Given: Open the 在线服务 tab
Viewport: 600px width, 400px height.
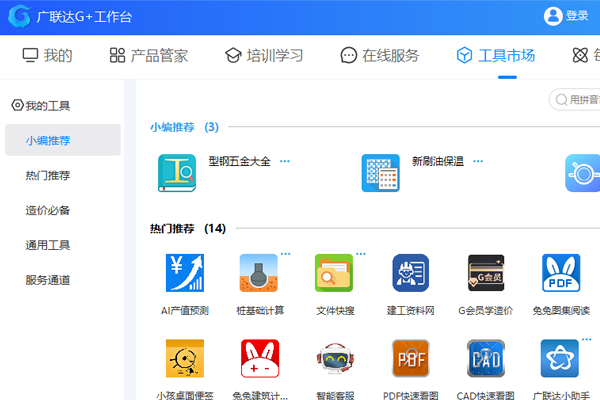Looking at the screenshot, I should (x=380, y=56).
